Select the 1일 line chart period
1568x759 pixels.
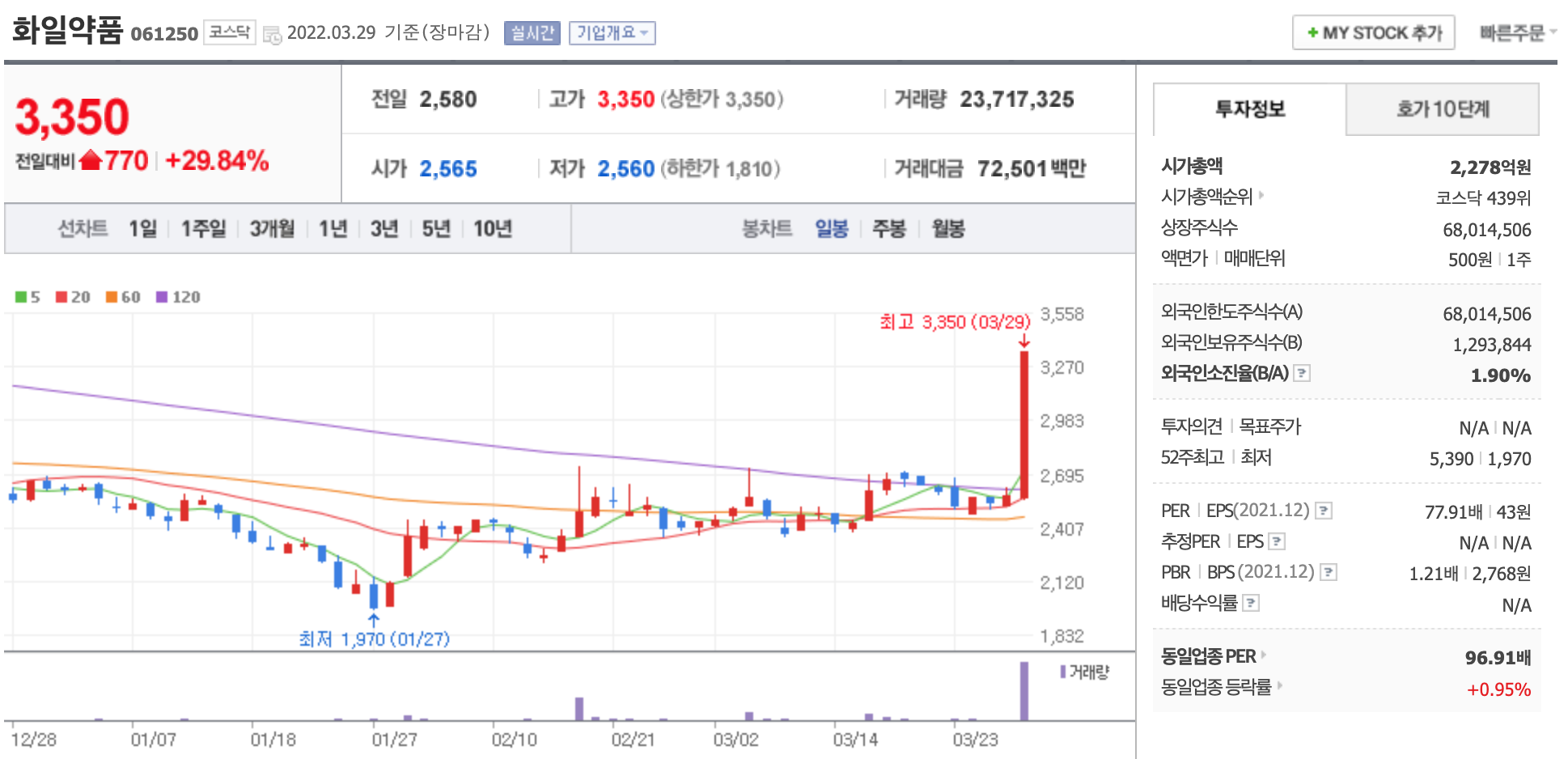(x=142, y=229)
